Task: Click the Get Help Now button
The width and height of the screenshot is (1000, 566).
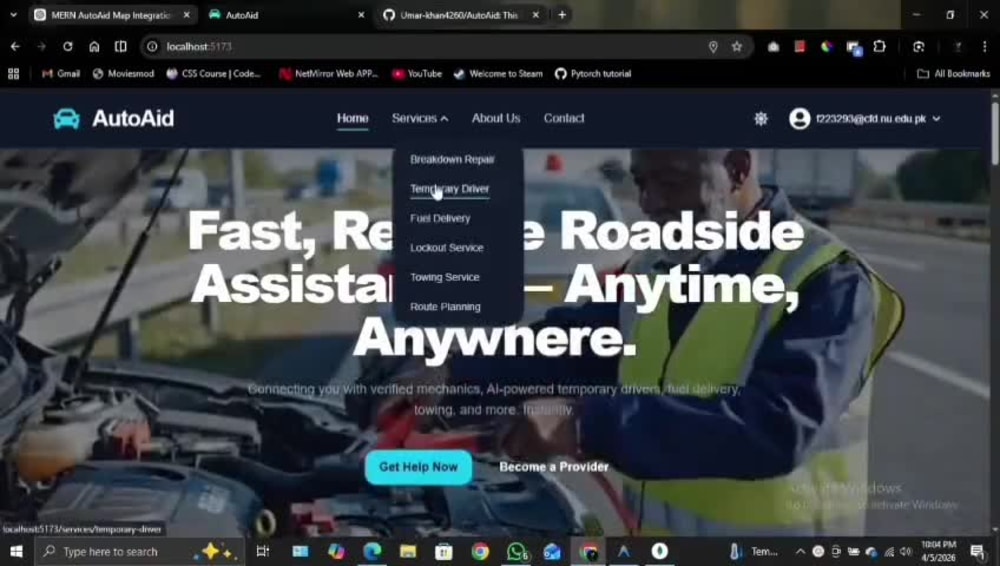Action: click(418, 467)
